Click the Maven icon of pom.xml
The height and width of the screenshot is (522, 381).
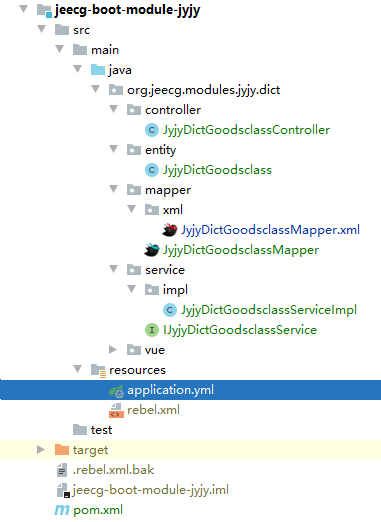pyautogui.click(x=62, y=510)
